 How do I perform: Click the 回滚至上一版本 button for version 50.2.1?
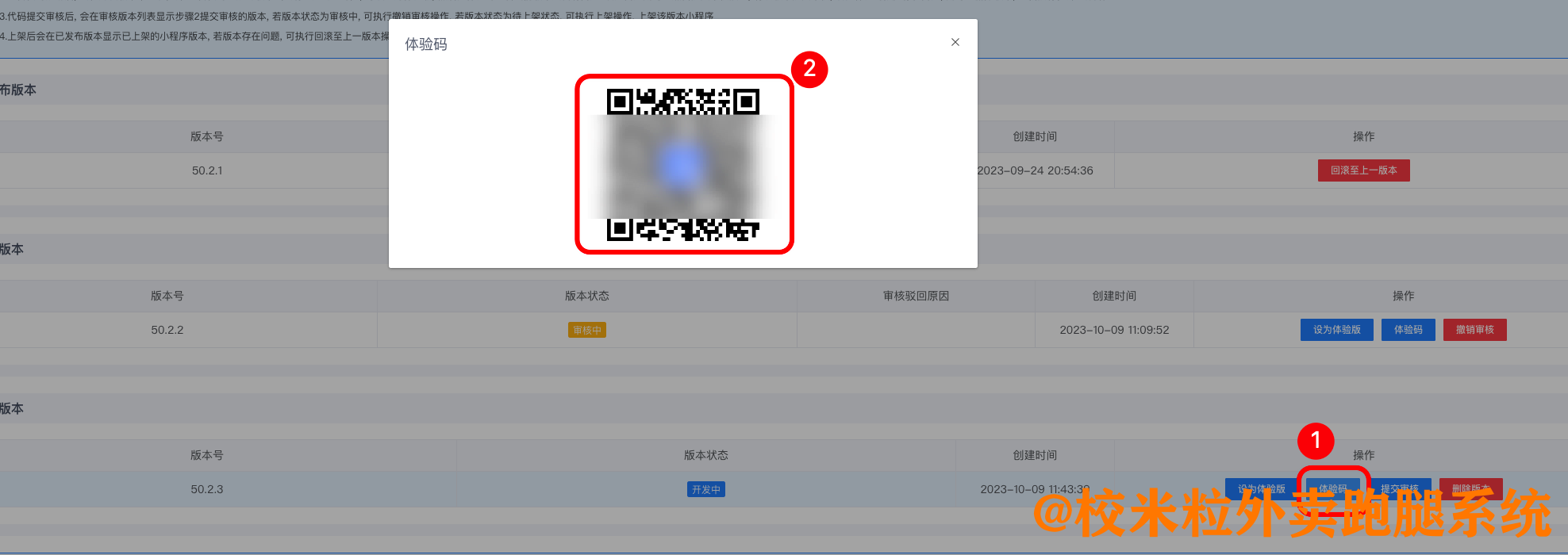(x=1363, y=170)
